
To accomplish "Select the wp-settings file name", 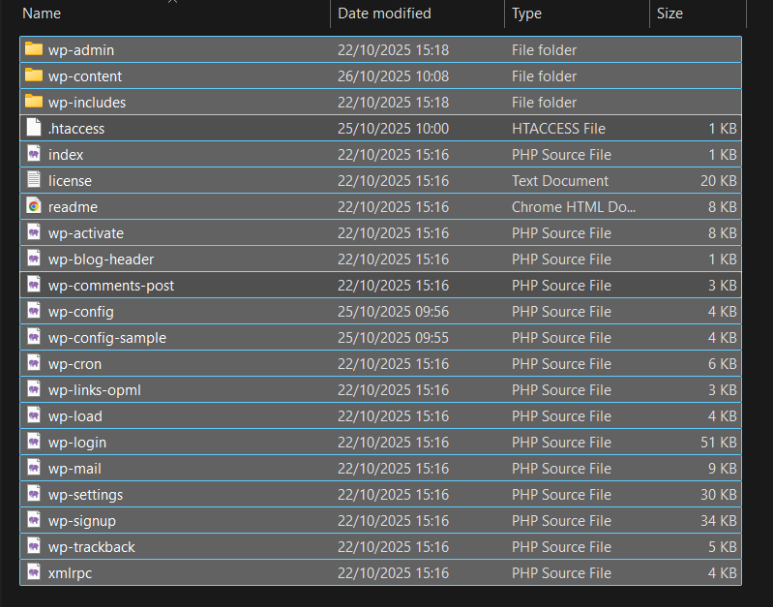I will pyautogui.click(x=85, y=495).
